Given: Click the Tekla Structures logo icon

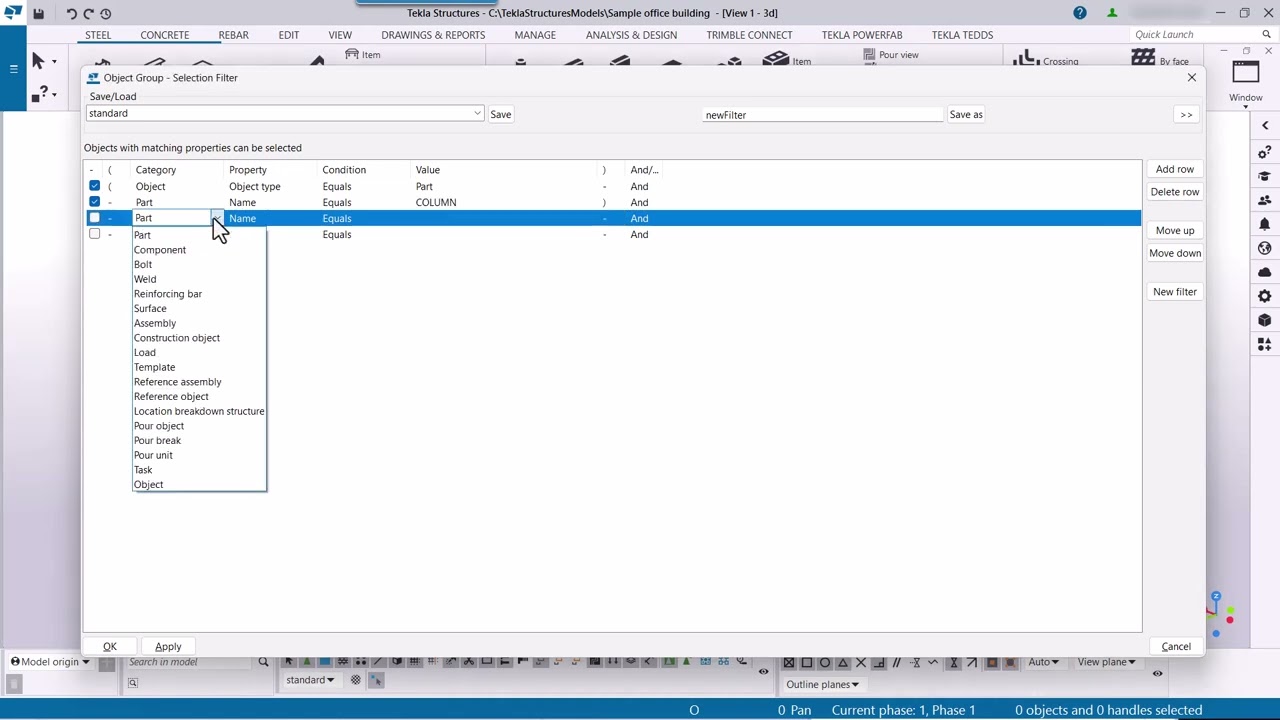Looking at the screenshot, I should 12,13.
